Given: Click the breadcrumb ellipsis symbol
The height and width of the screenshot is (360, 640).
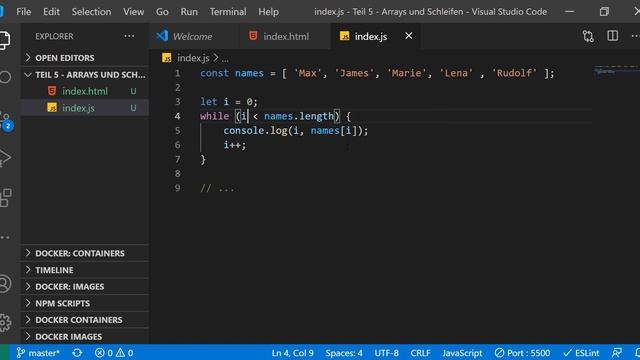Looking at the screenshot, I should coord(225,59).
